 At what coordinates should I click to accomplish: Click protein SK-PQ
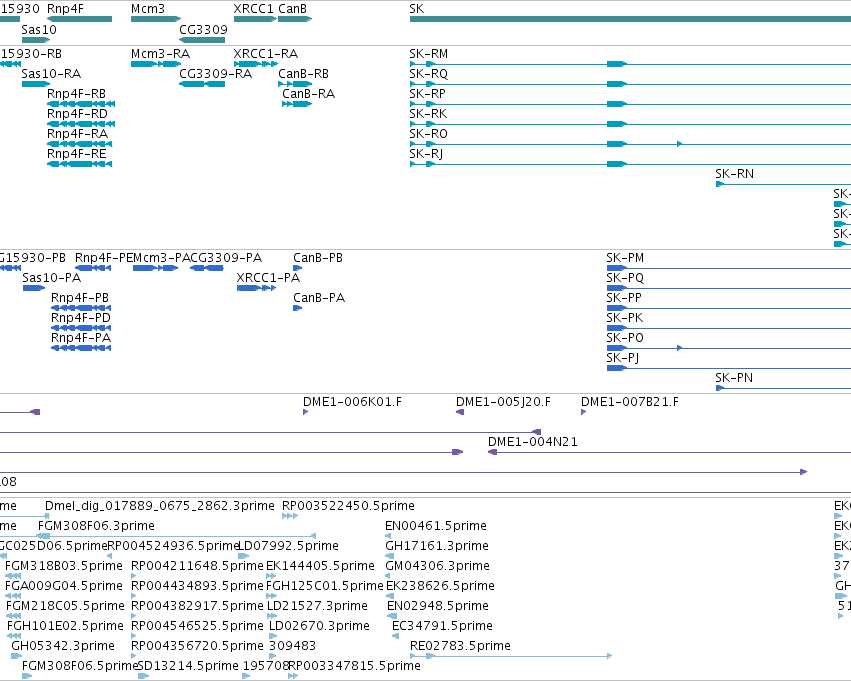pos(728,288)
